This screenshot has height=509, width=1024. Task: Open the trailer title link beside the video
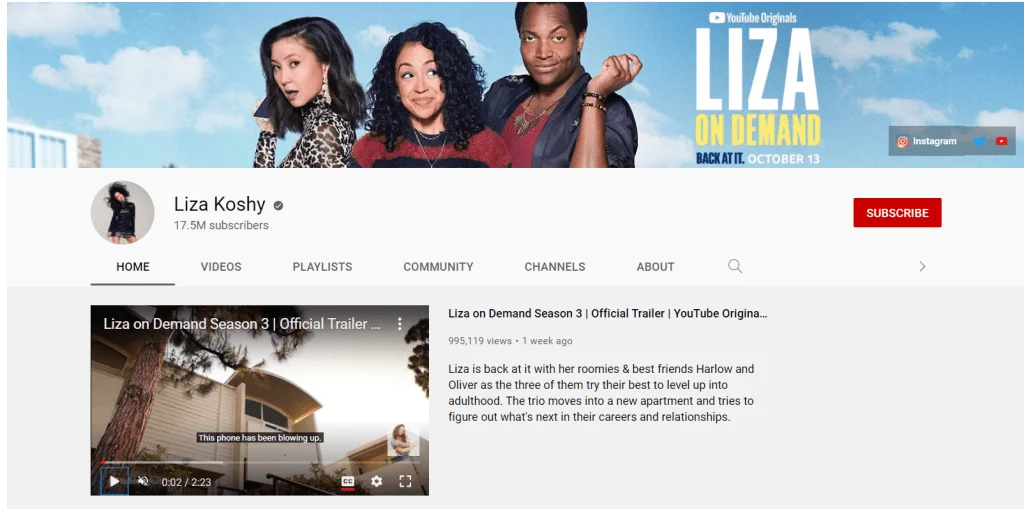[x=607, y=313]
